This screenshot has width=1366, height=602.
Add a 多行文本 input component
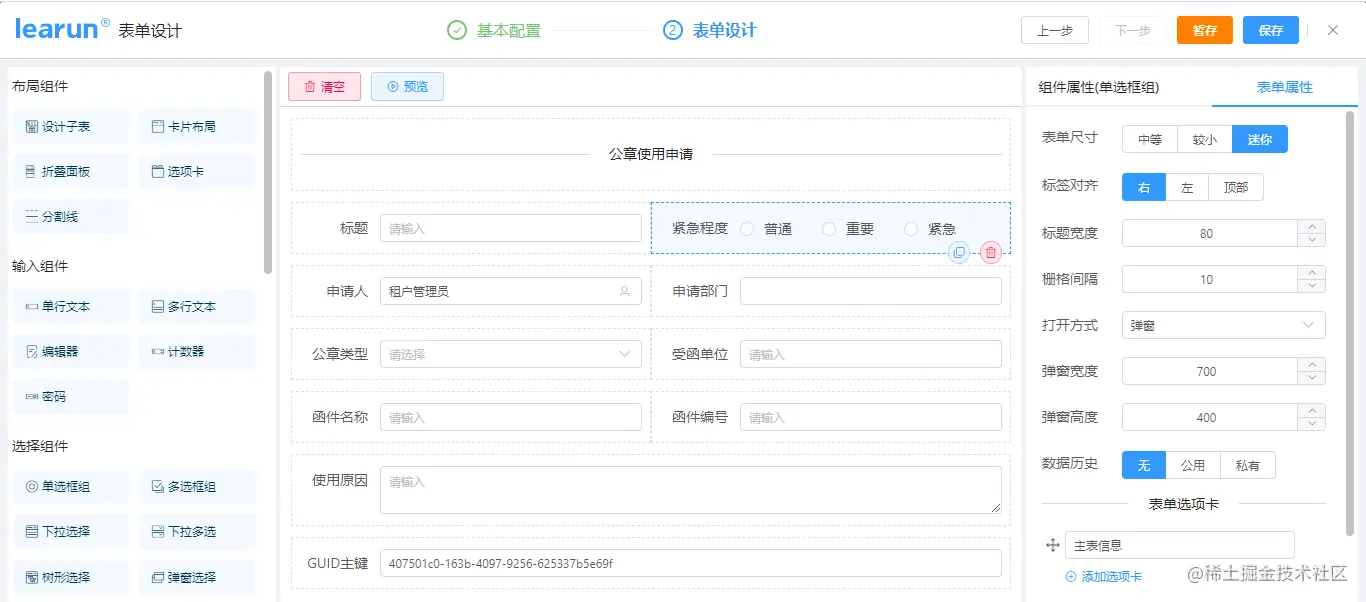[x=197, y=307]
